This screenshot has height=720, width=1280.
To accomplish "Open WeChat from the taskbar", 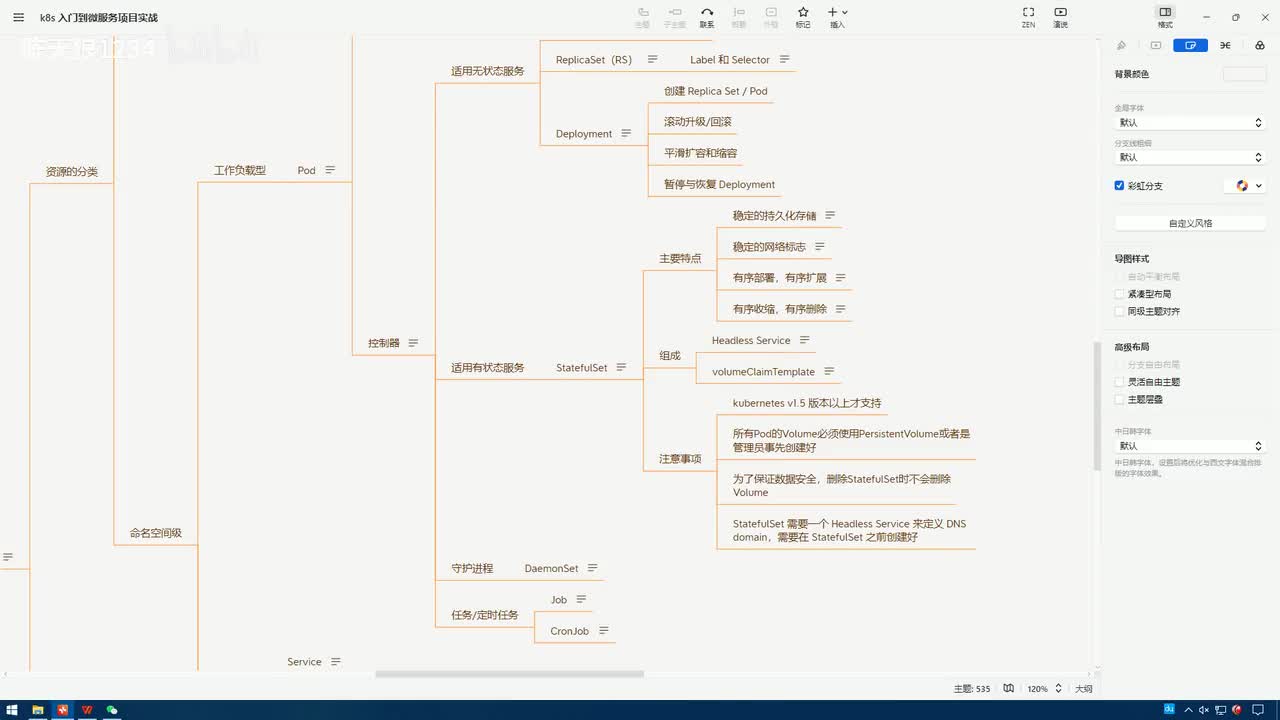I will pos(112,710).
